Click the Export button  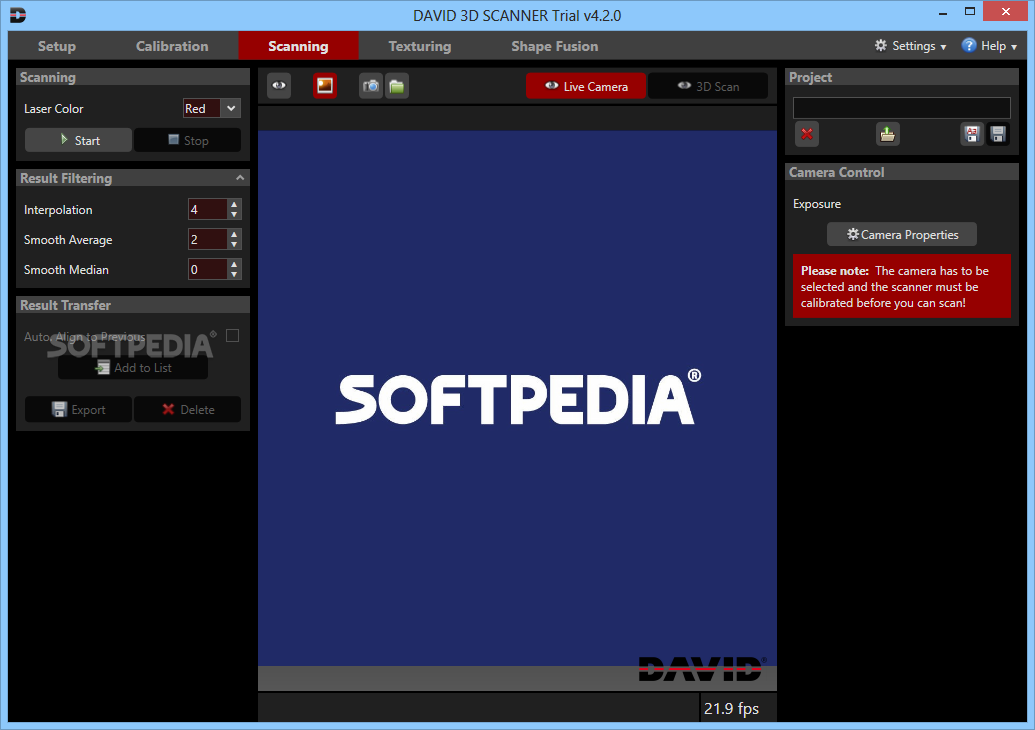[x=79, y=409]
